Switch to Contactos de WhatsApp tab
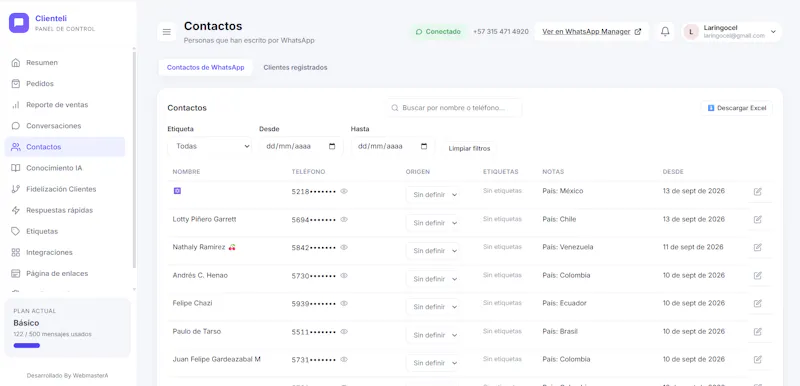The width and height of the screenshot is (800, 386). (x=205, y=67)
